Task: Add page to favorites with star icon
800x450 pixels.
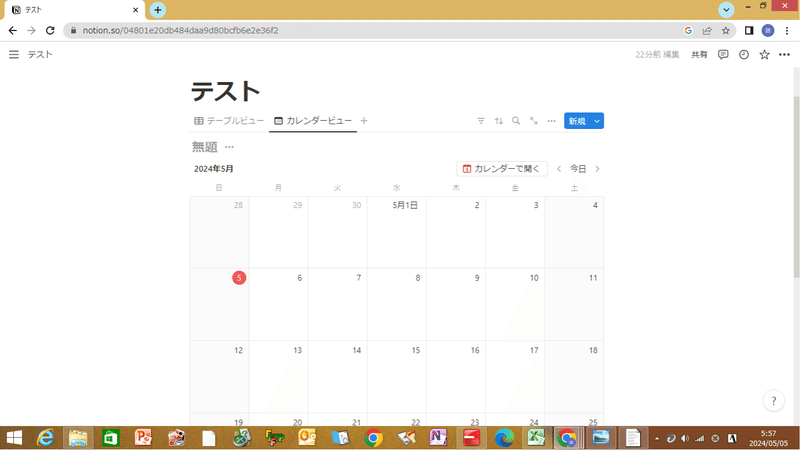Action: [764, 55]
